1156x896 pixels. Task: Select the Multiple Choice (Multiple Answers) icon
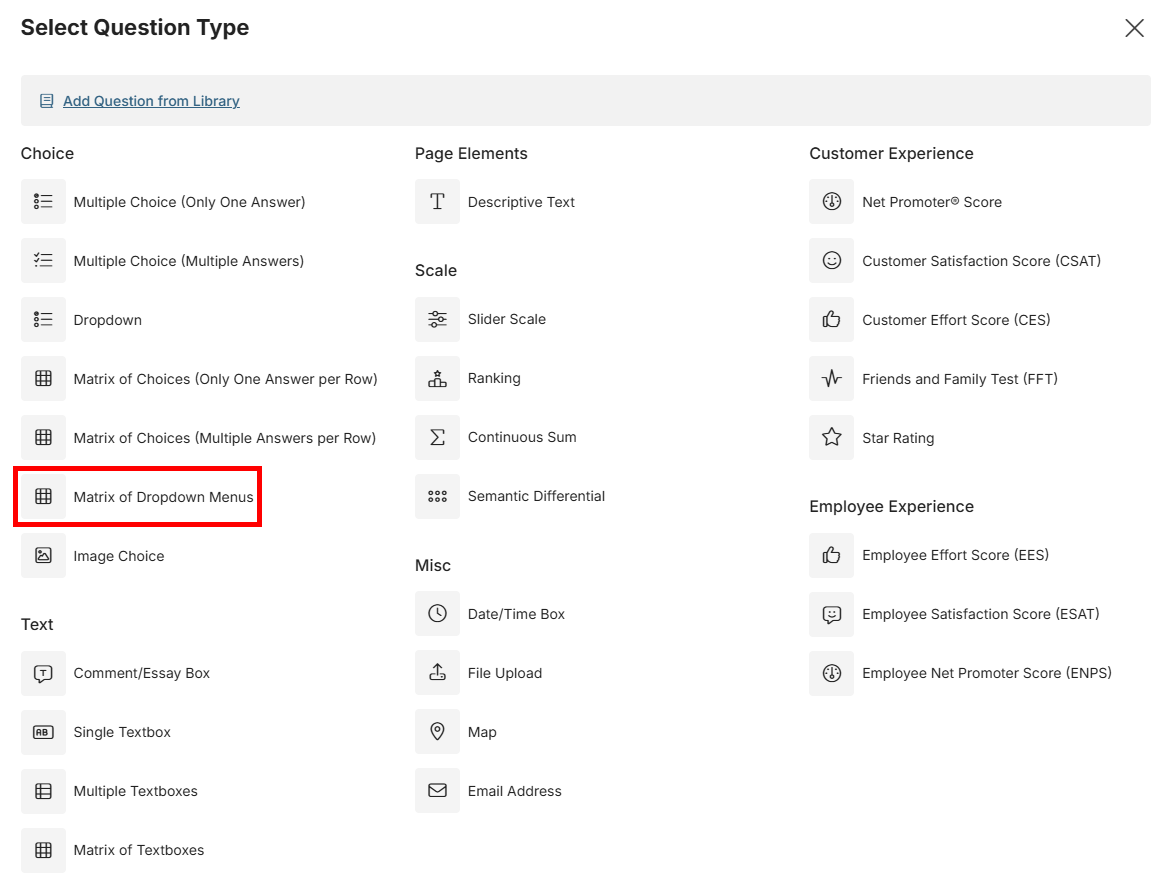pos(43,260)
